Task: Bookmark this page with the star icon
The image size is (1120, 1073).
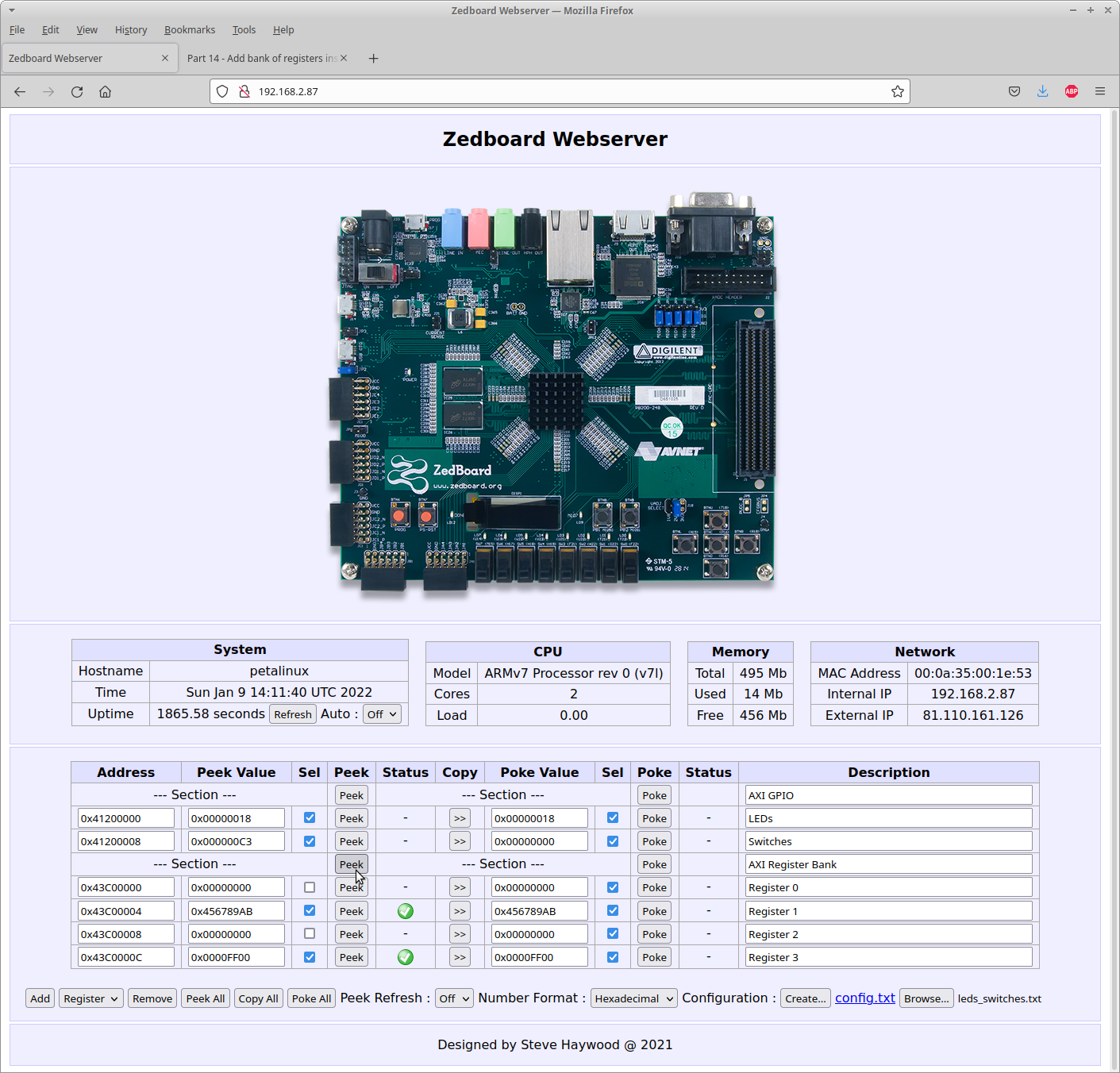Action: click(x=897, y=92)
